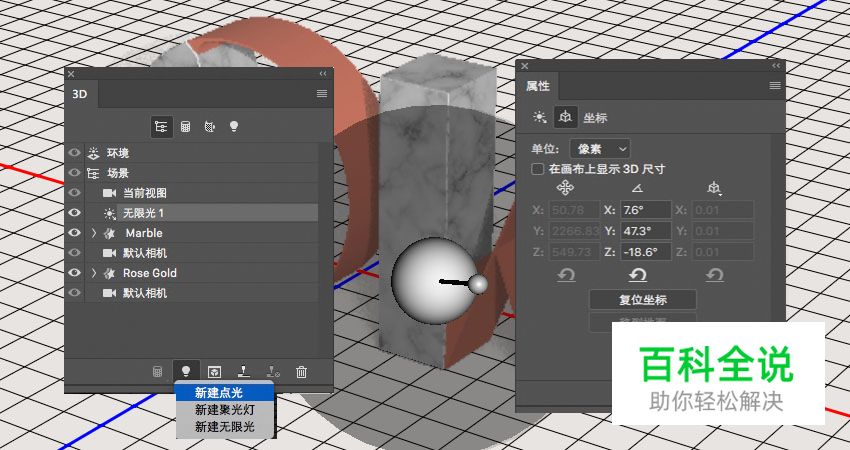Choose 新建点光 from the popup menu
Image resolution: width=850 pixels, height=450 pixels.
coord(218,393)
